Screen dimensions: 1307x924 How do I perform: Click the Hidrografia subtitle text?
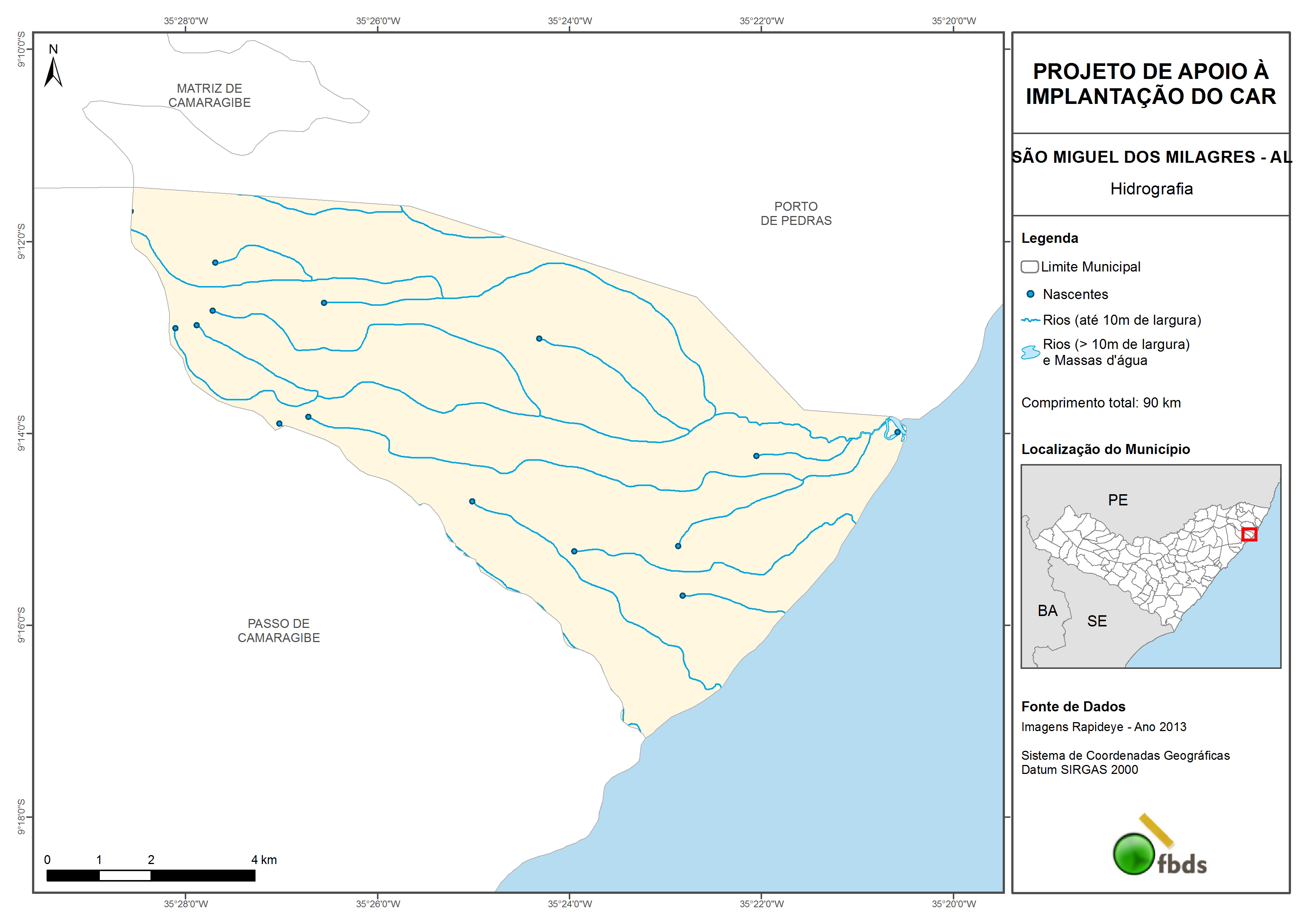click(1151, 189)
